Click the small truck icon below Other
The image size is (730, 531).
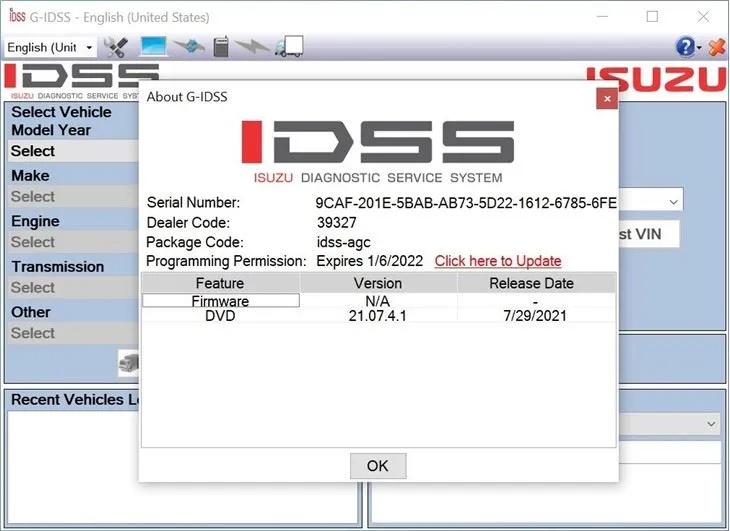[128, 363]
